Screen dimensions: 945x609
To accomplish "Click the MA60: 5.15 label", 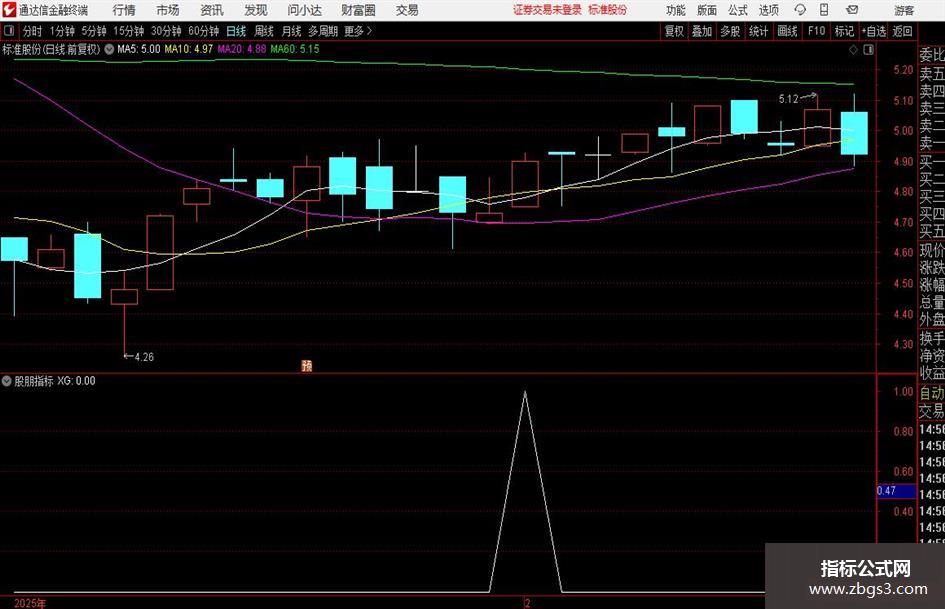I will point(295,49).
